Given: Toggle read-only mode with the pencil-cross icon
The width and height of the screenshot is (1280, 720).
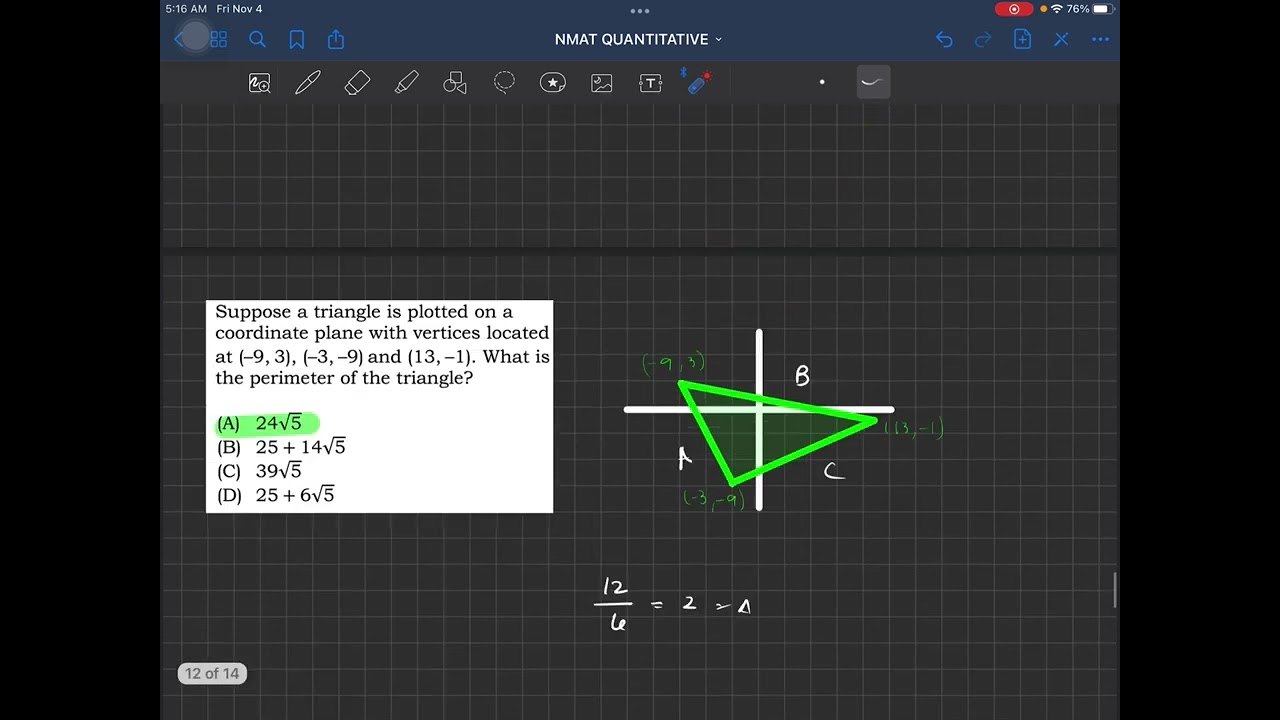Looking at the screenshot, I should point(1061,40).
